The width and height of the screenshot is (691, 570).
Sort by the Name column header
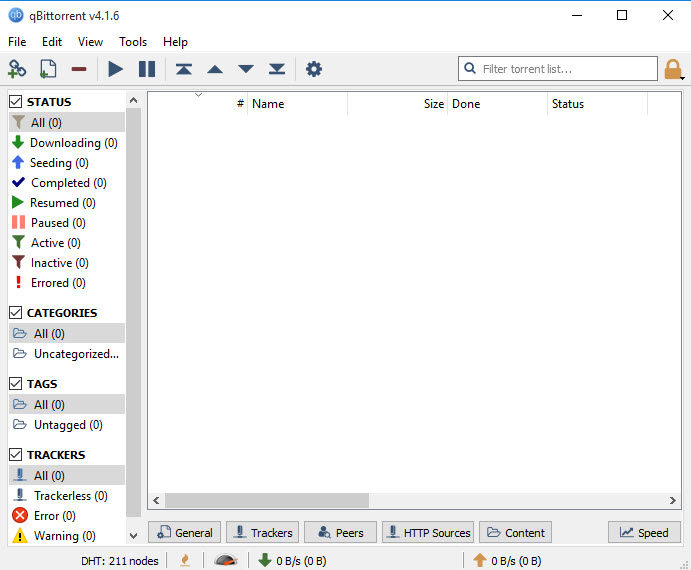[x=297, y=104]
